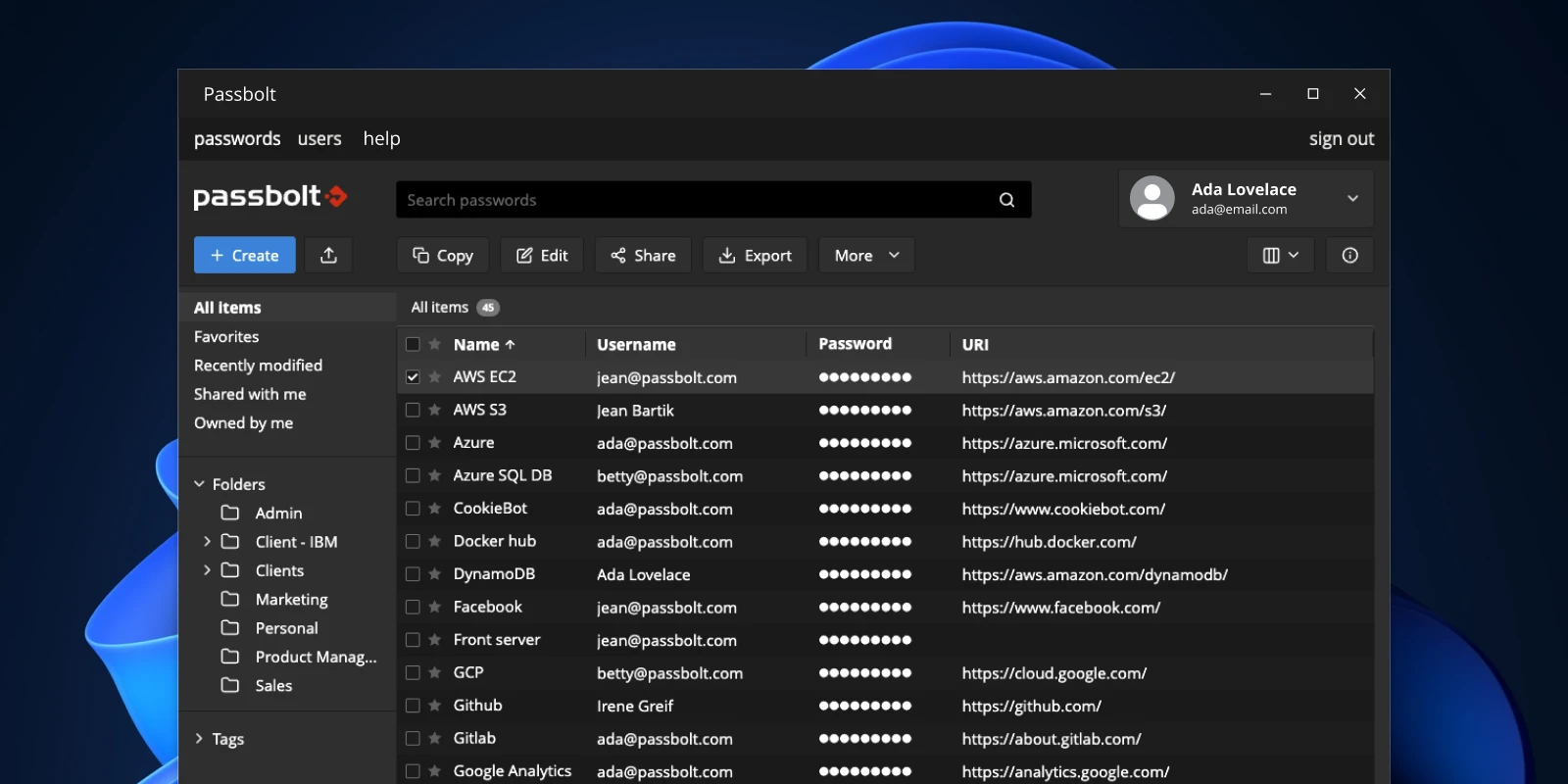Click the Share button
Screen dimensions: 1568x784
tap(643, 255)
